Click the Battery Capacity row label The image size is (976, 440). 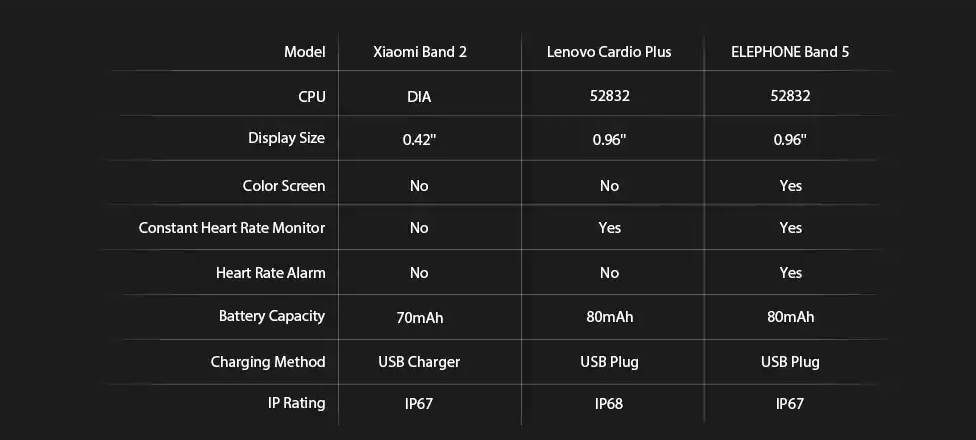272,316
